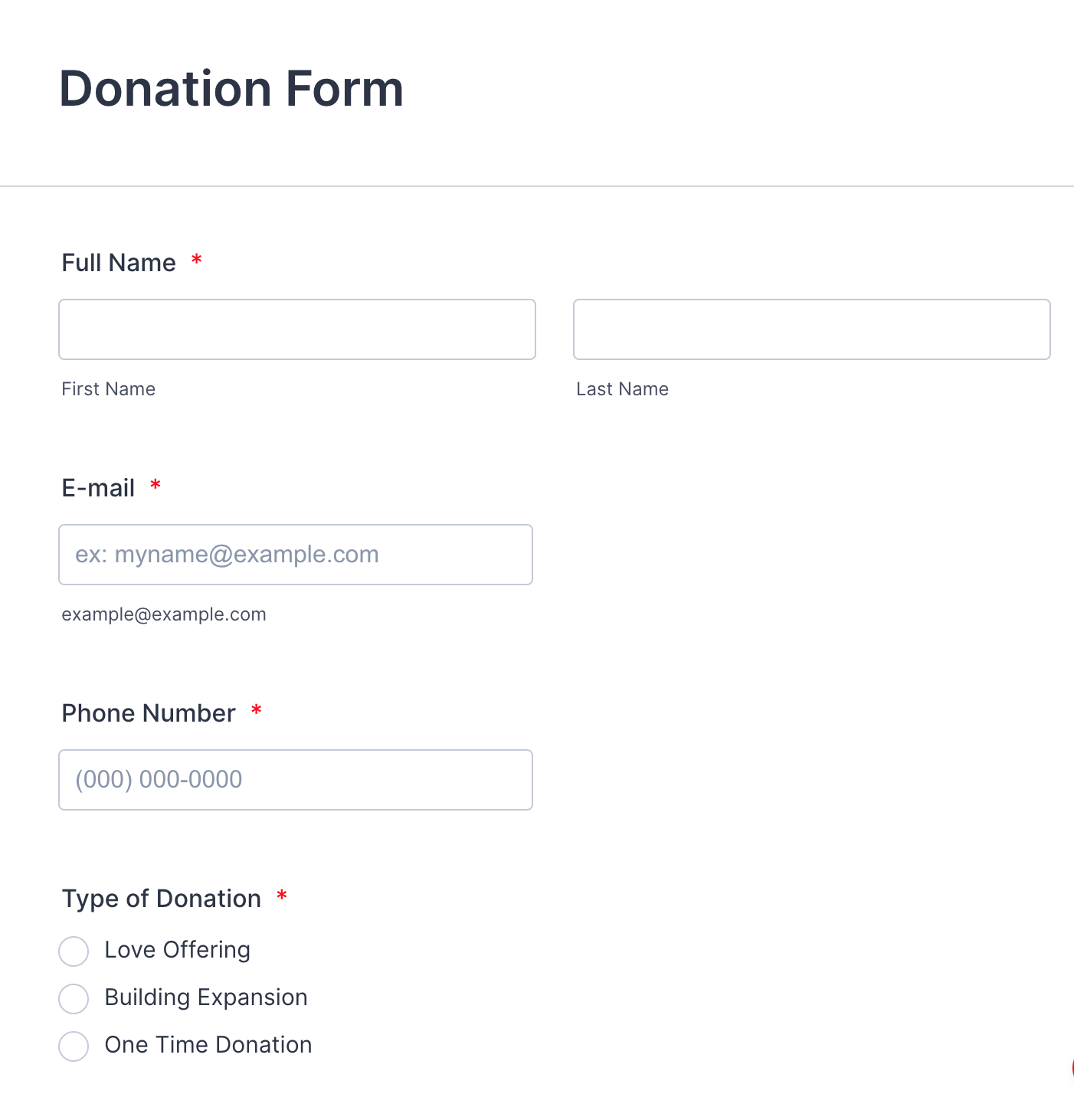This screenshot has width=1074, height=1120.
Task: Click the 'Love Offering' option text
Action: [x=177, y=950]
